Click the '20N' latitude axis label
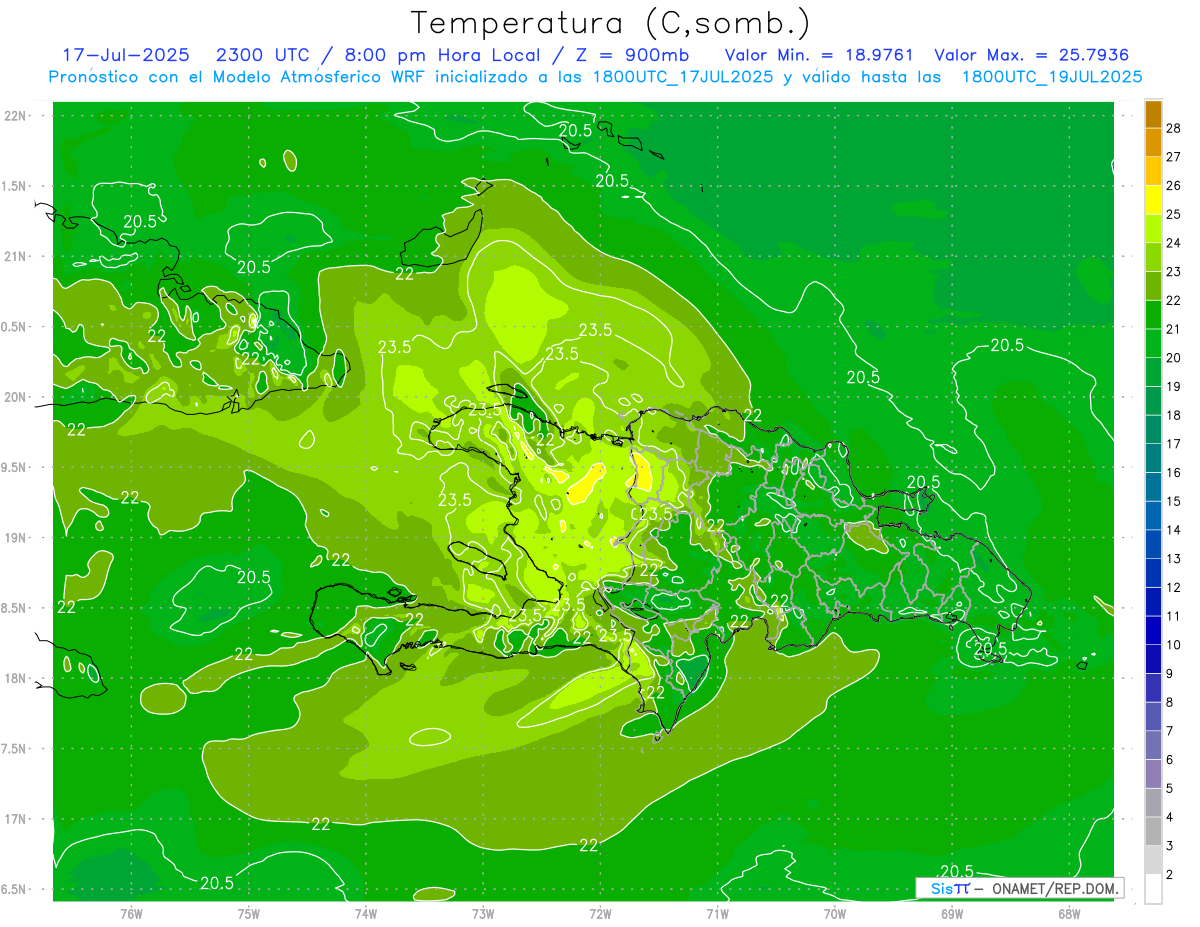 tap(16, 397)
